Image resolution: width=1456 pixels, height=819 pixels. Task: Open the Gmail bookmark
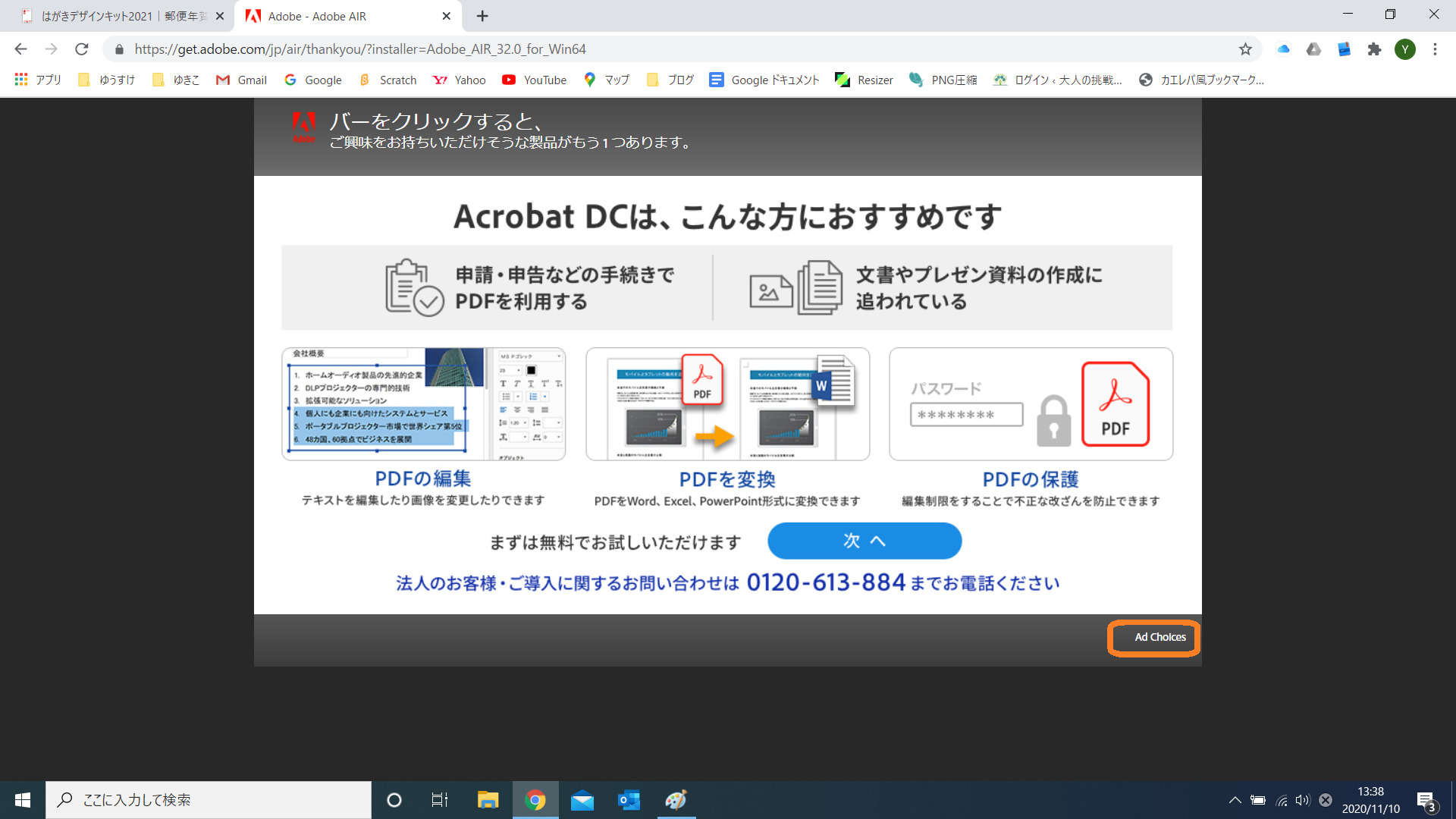pos(241,80)
